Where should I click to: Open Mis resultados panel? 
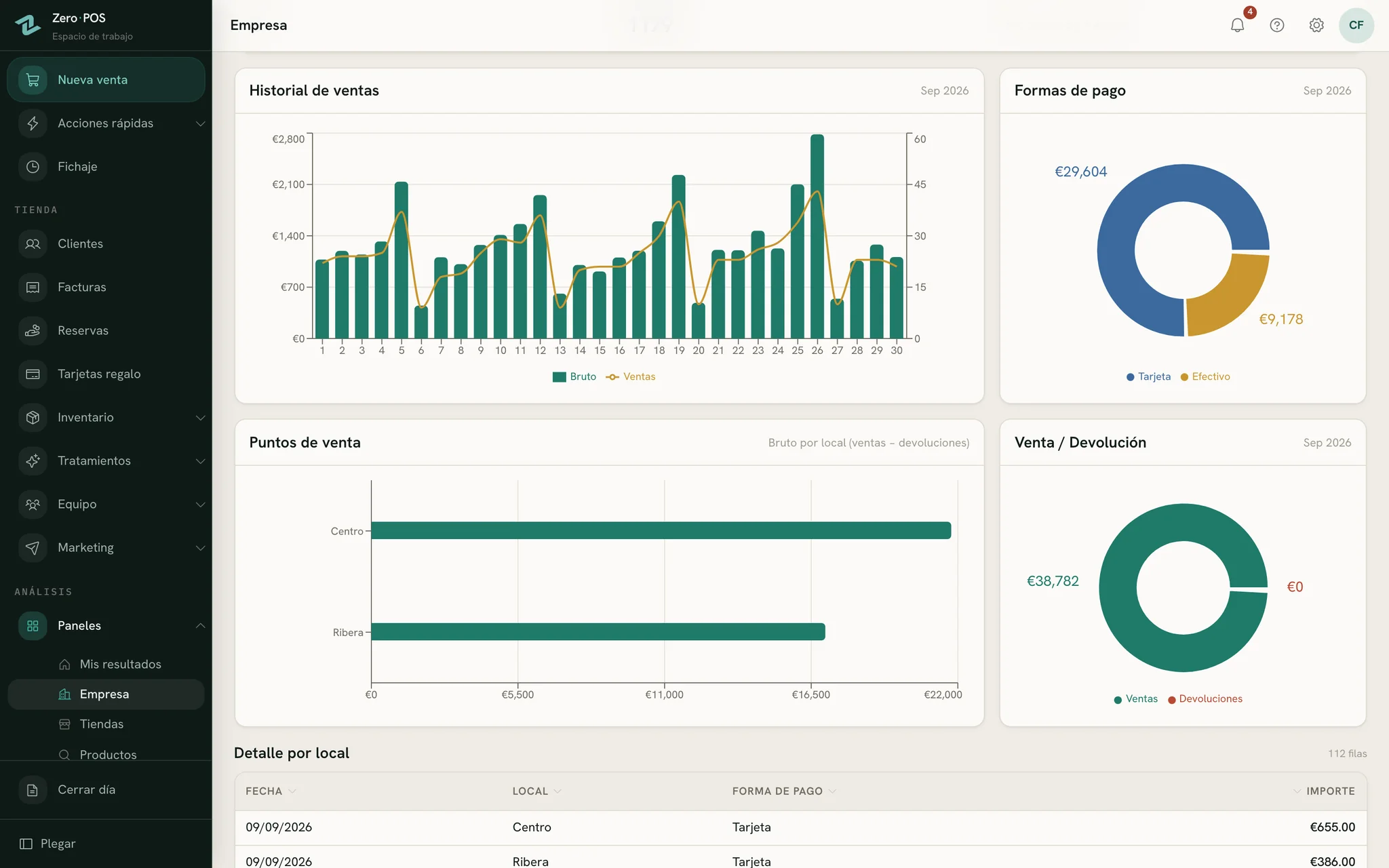pos(106,664)
